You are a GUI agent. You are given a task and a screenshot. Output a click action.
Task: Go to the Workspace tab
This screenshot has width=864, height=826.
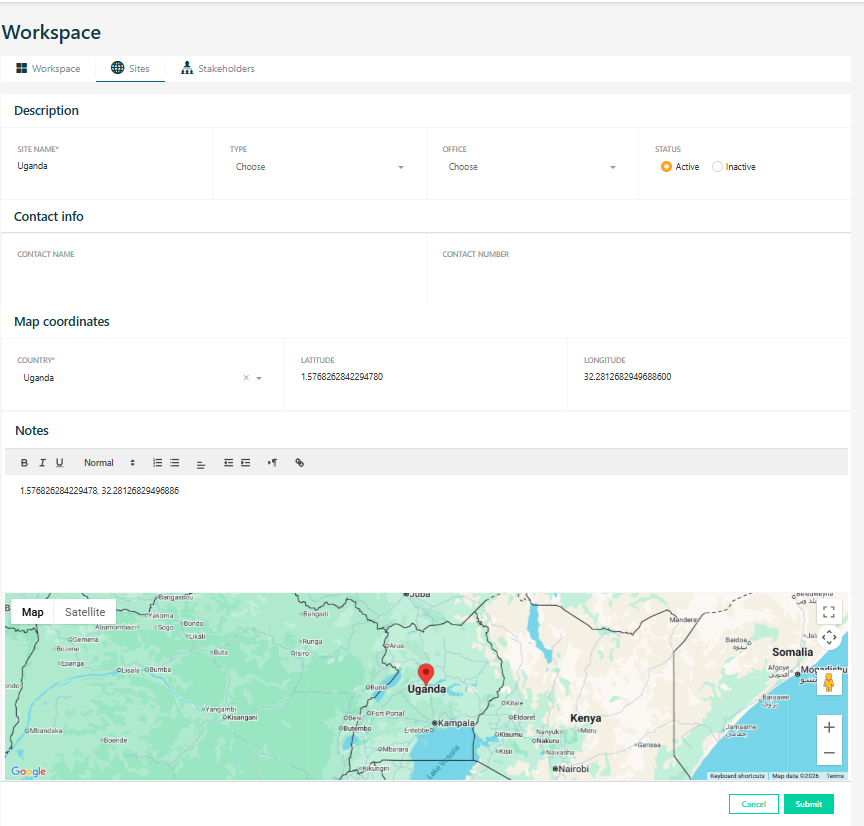48,69
